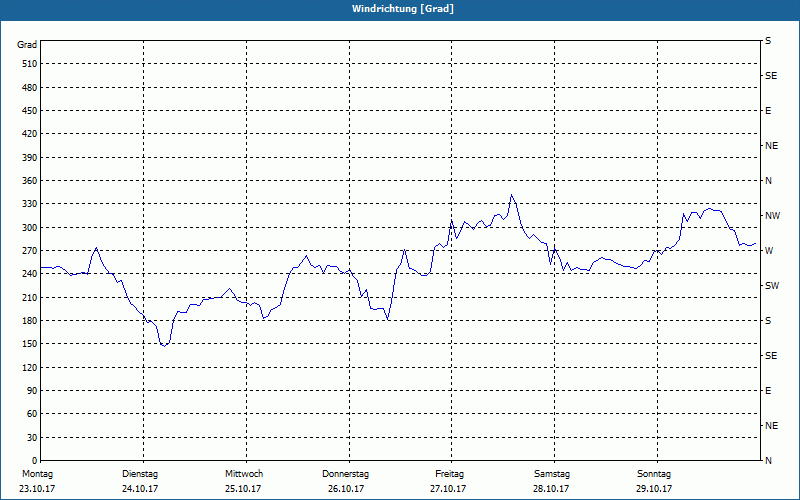Select the Samstag 28.10.17 date label
800x500 pixels.
tap(552, 481)
